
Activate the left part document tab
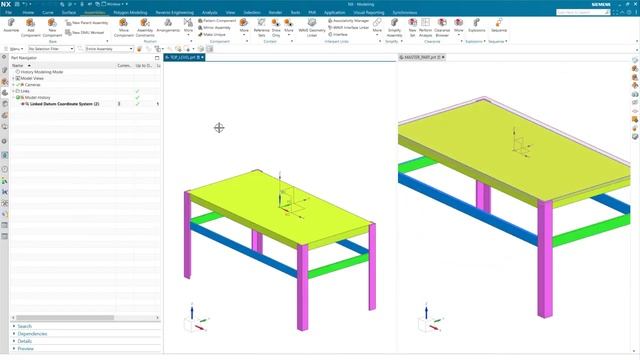184,58
